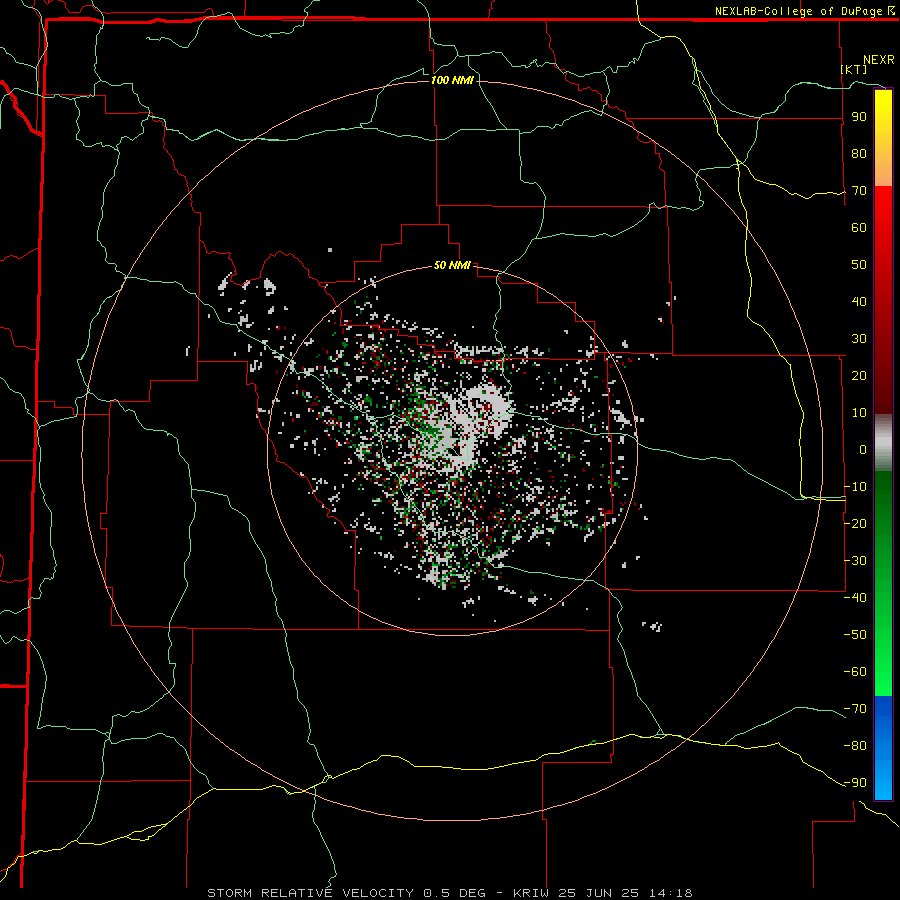Click the -70 scale value
The width and height of the screenshot is (900, 900).
tap(855, 708)
